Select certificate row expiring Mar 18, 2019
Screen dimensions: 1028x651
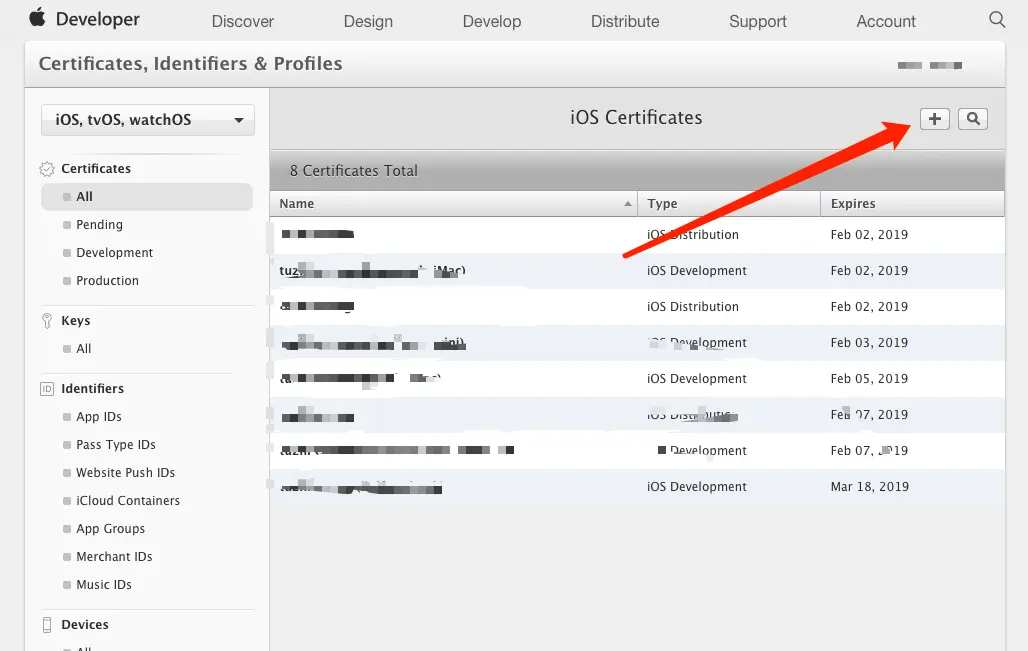point(637,487)
